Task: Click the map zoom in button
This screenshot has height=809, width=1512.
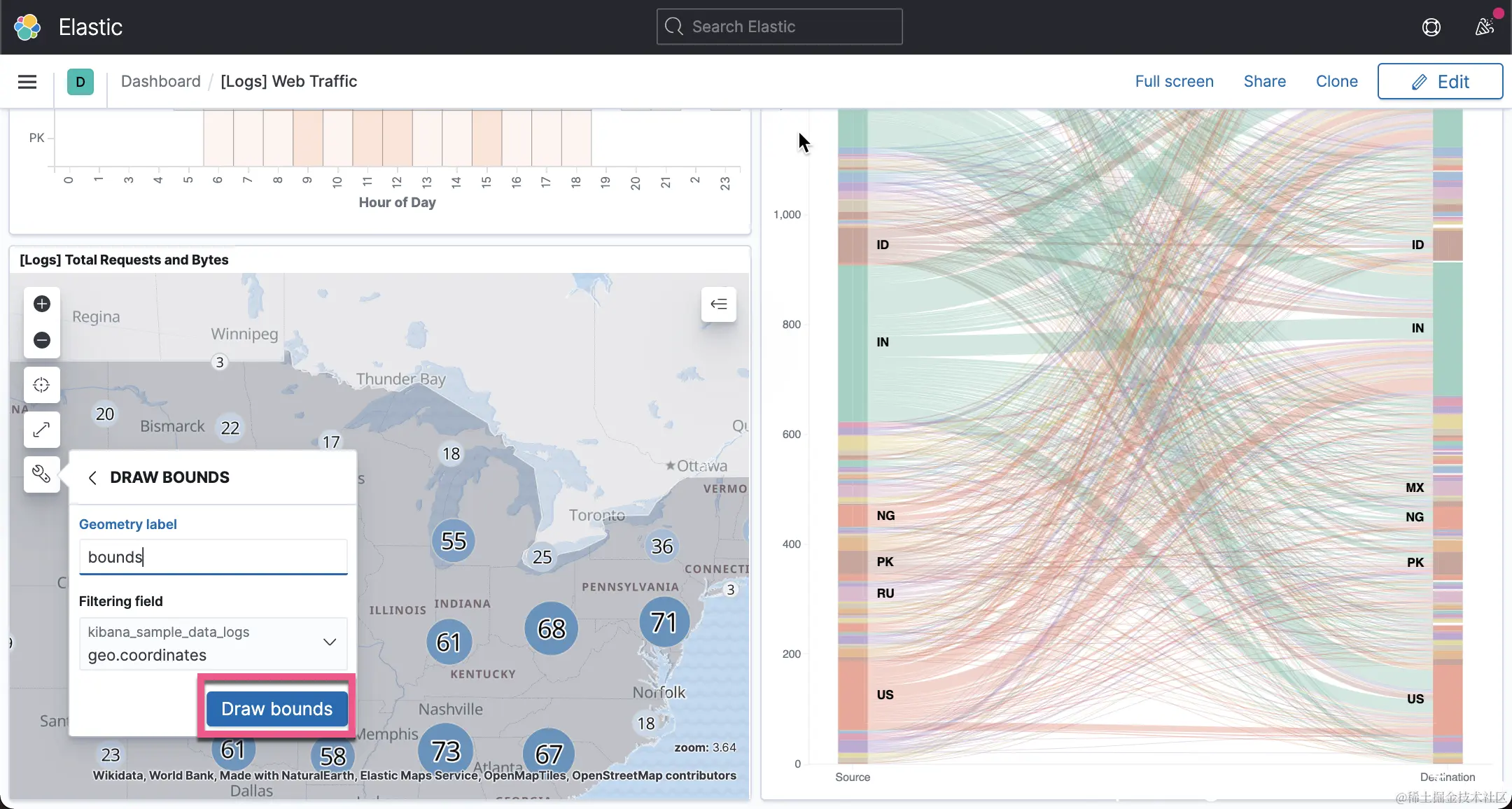Action: point(42,304)
